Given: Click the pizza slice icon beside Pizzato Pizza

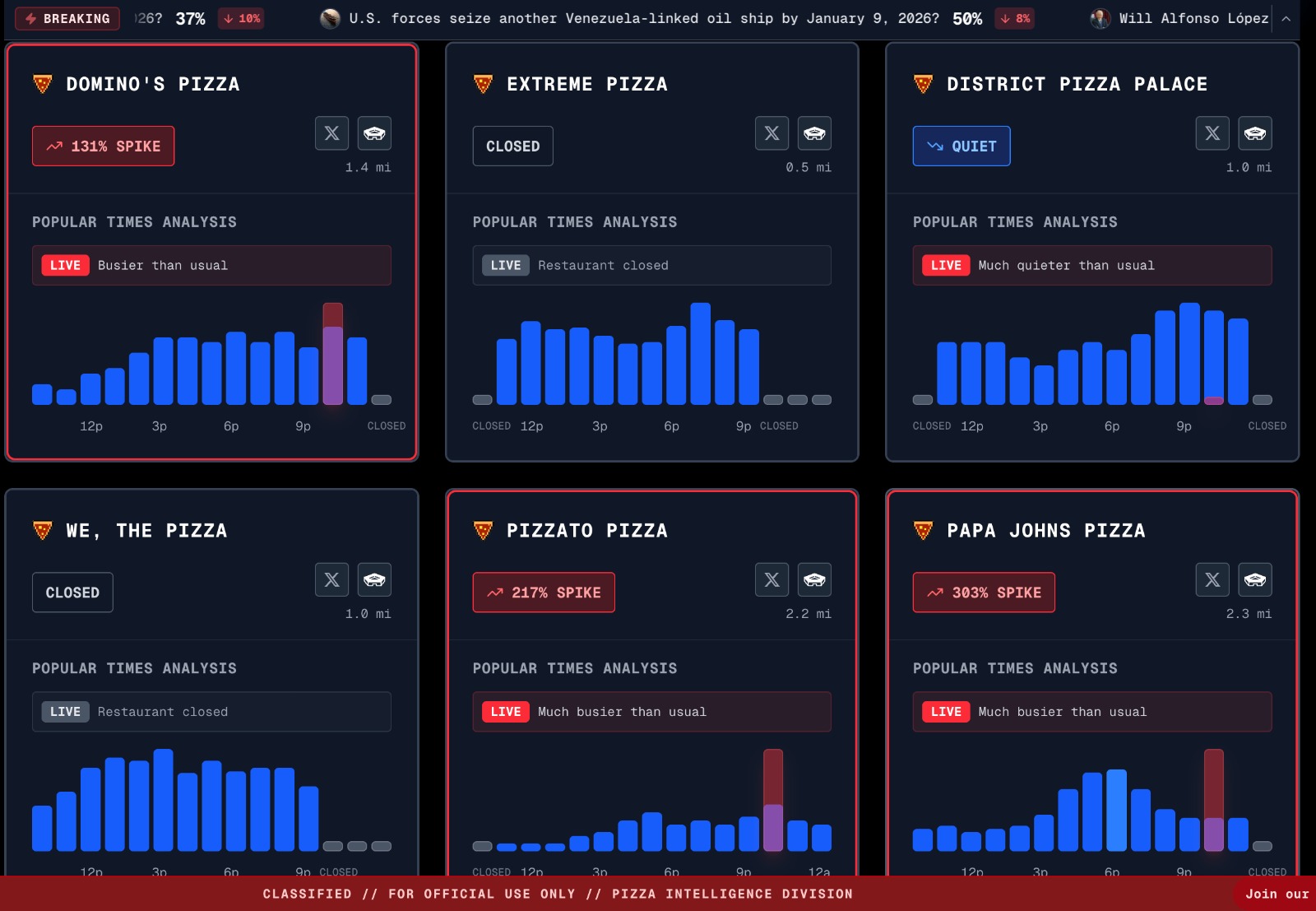Looking at the screenshot, I should [483, 530].
